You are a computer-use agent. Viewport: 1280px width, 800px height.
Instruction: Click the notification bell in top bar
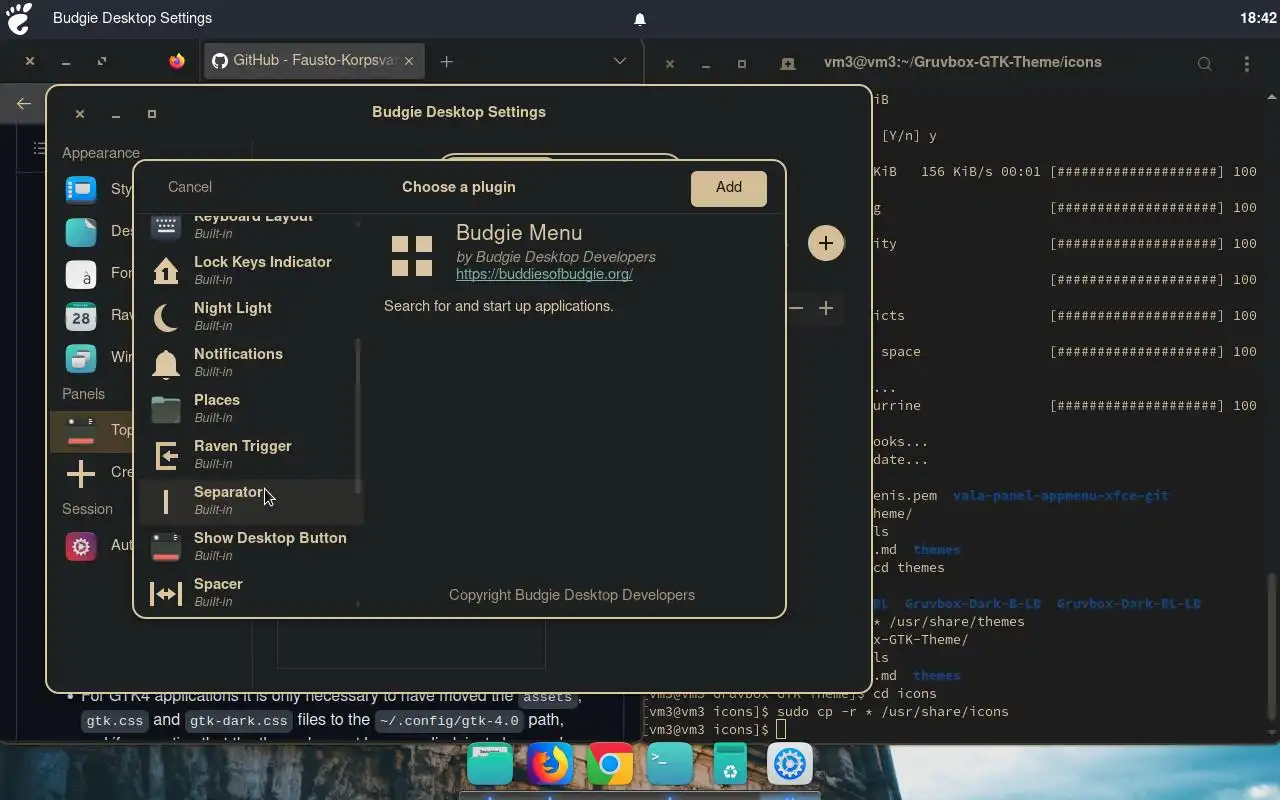click(x=640, y=18)
